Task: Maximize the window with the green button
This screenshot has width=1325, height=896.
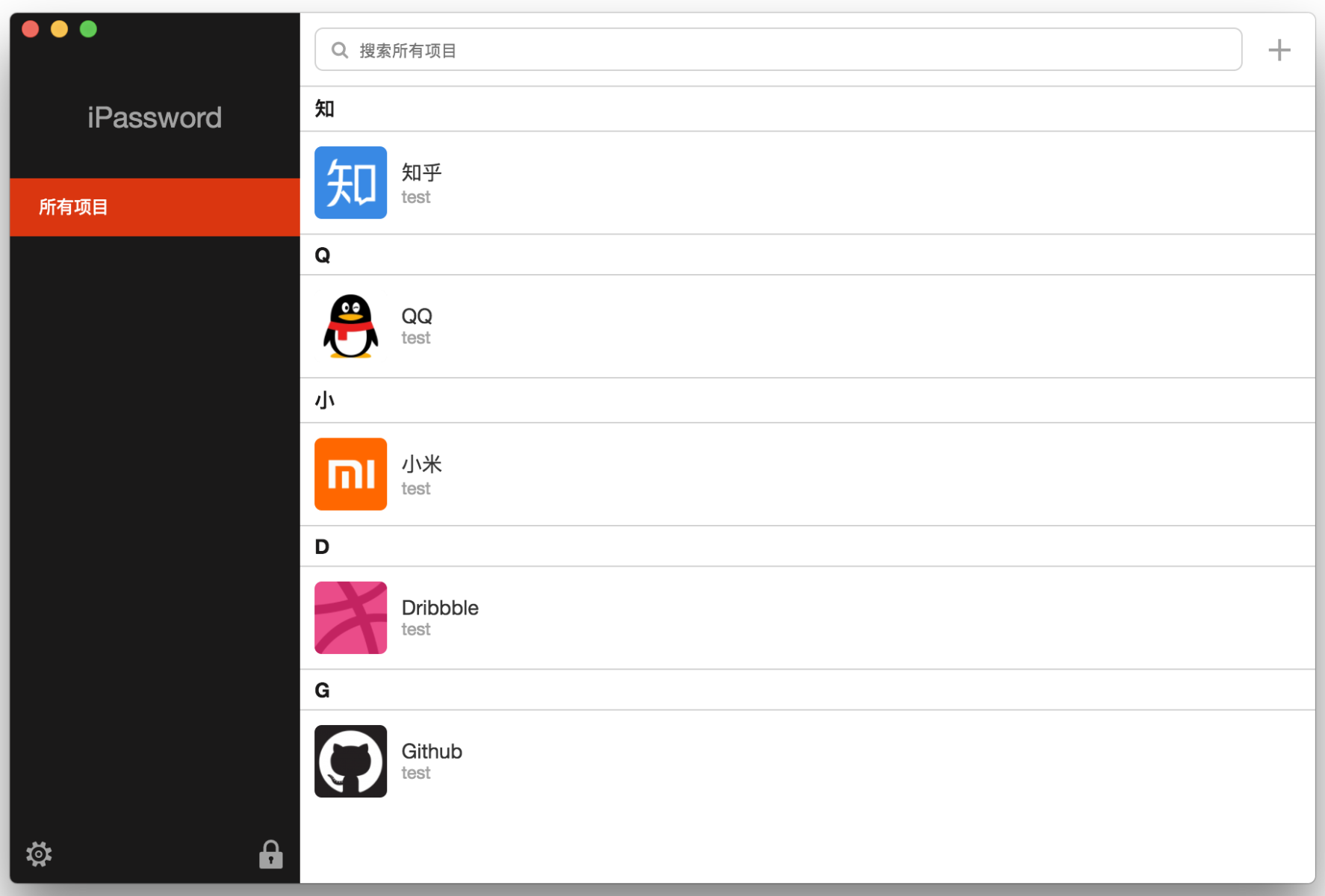Action: (x=88, y=29)
